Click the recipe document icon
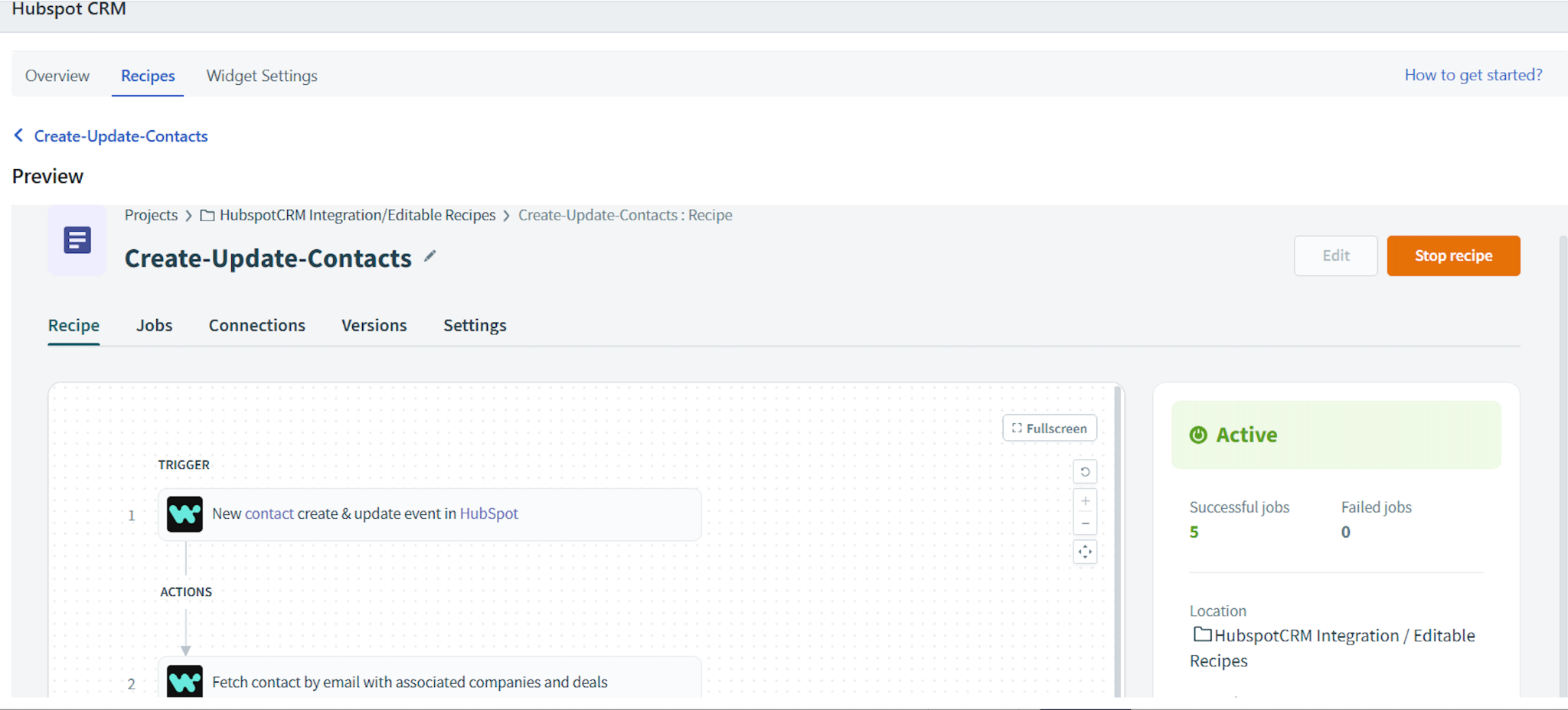The width and height of the screenshot is (1568, 710). pyautogui.click(x=77, y=240)
